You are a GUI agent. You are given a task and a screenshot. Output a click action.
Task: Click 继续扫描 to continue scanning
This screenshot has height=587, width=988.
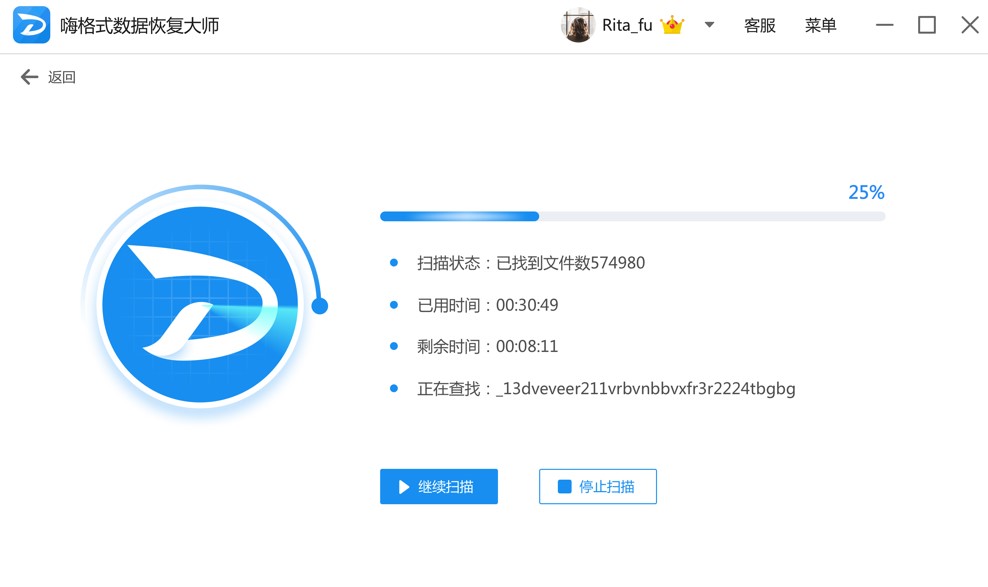[438, 487]
